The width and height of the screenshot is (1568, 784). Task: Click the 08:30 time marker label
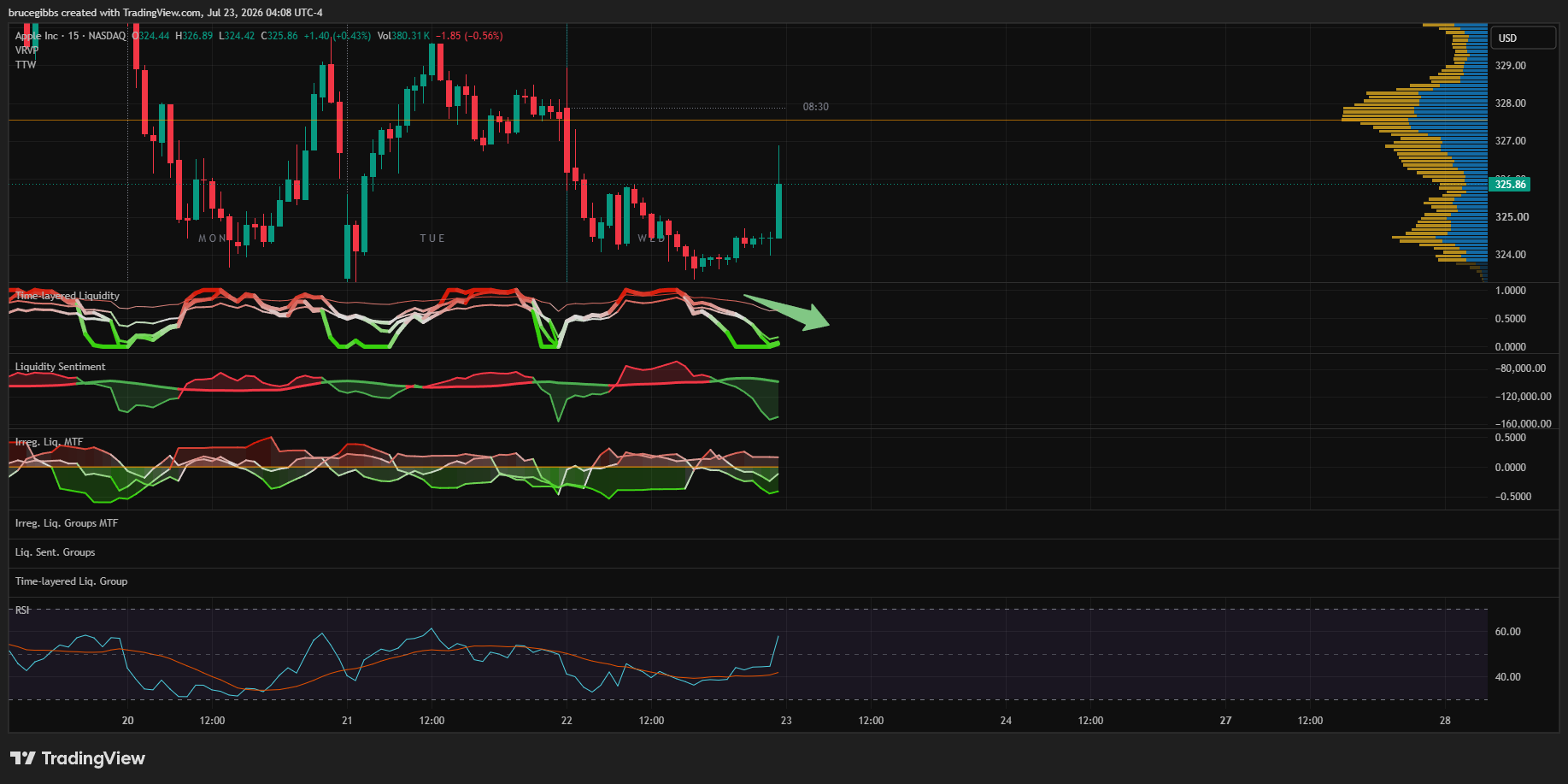click(816, 107)
